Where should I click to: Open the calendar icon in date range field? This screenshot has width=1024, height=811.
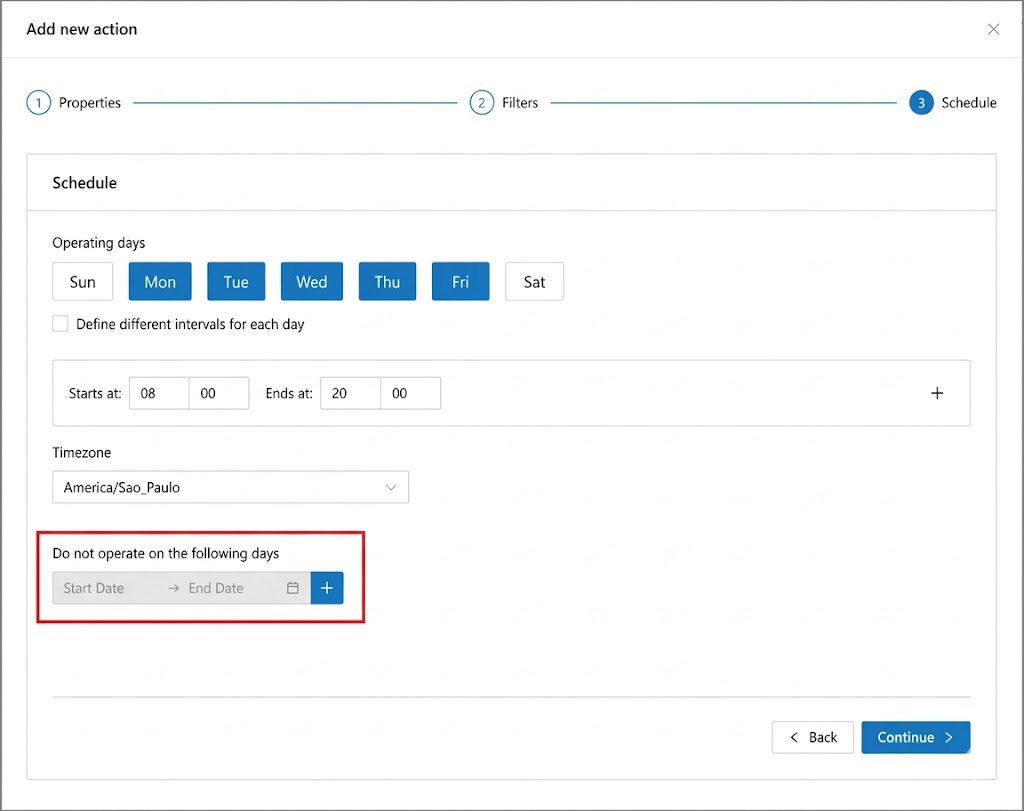(x=293, y=588)
